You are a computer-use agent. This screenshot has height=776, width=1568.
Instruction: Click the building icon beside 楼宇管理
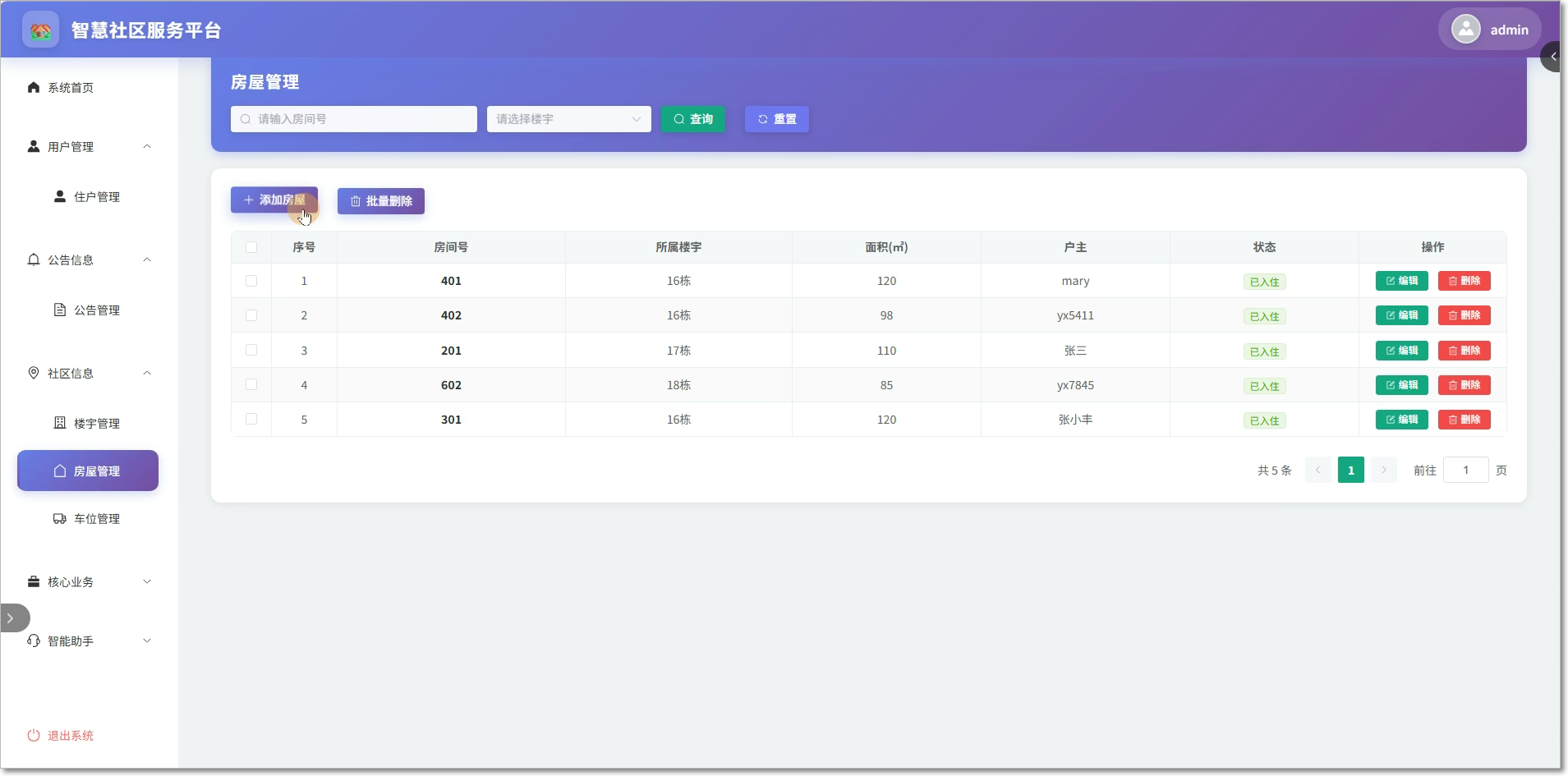[60, 423]
